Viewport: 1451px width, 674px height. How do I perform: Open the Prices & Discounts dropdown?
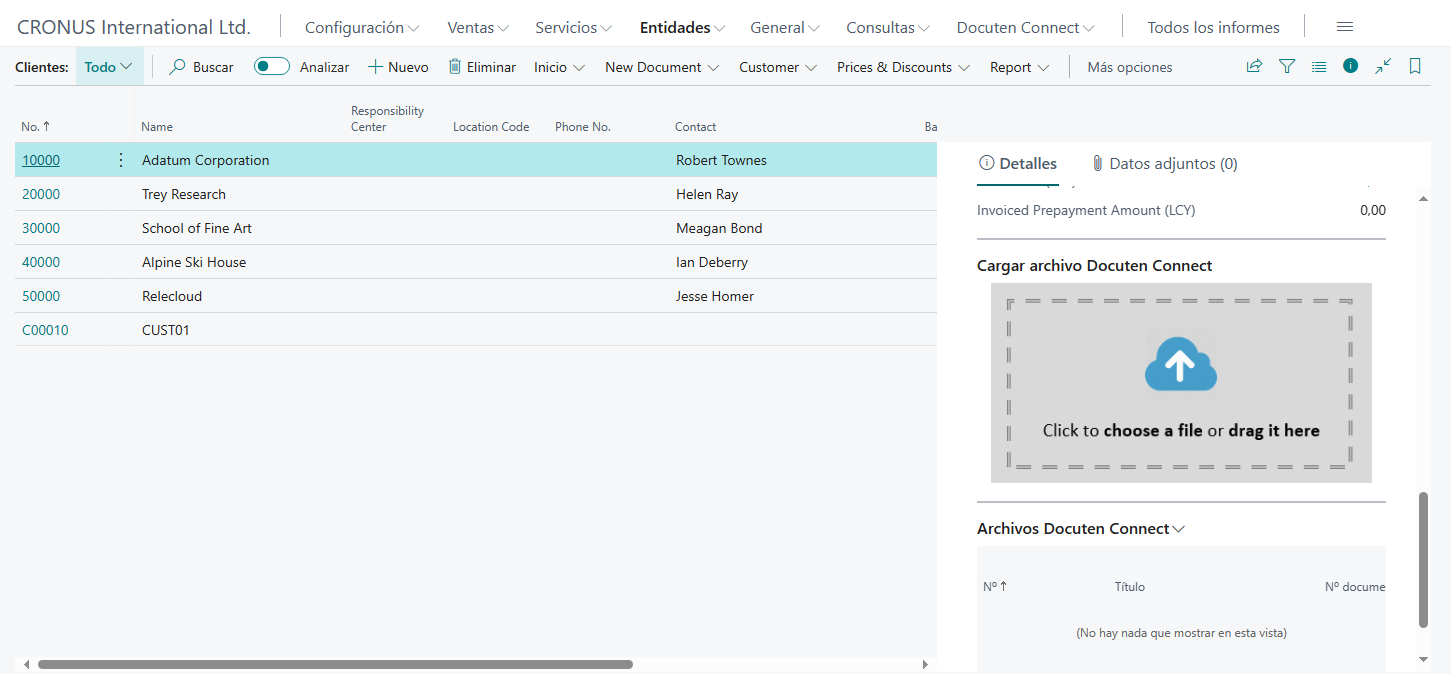[x=903, y=67]
